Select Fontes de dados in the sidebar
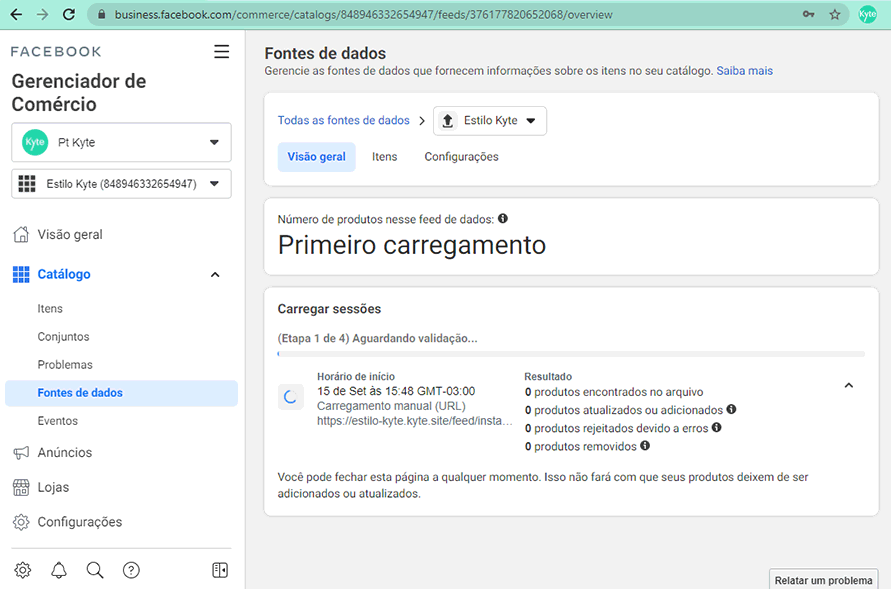 coord(121,393)
